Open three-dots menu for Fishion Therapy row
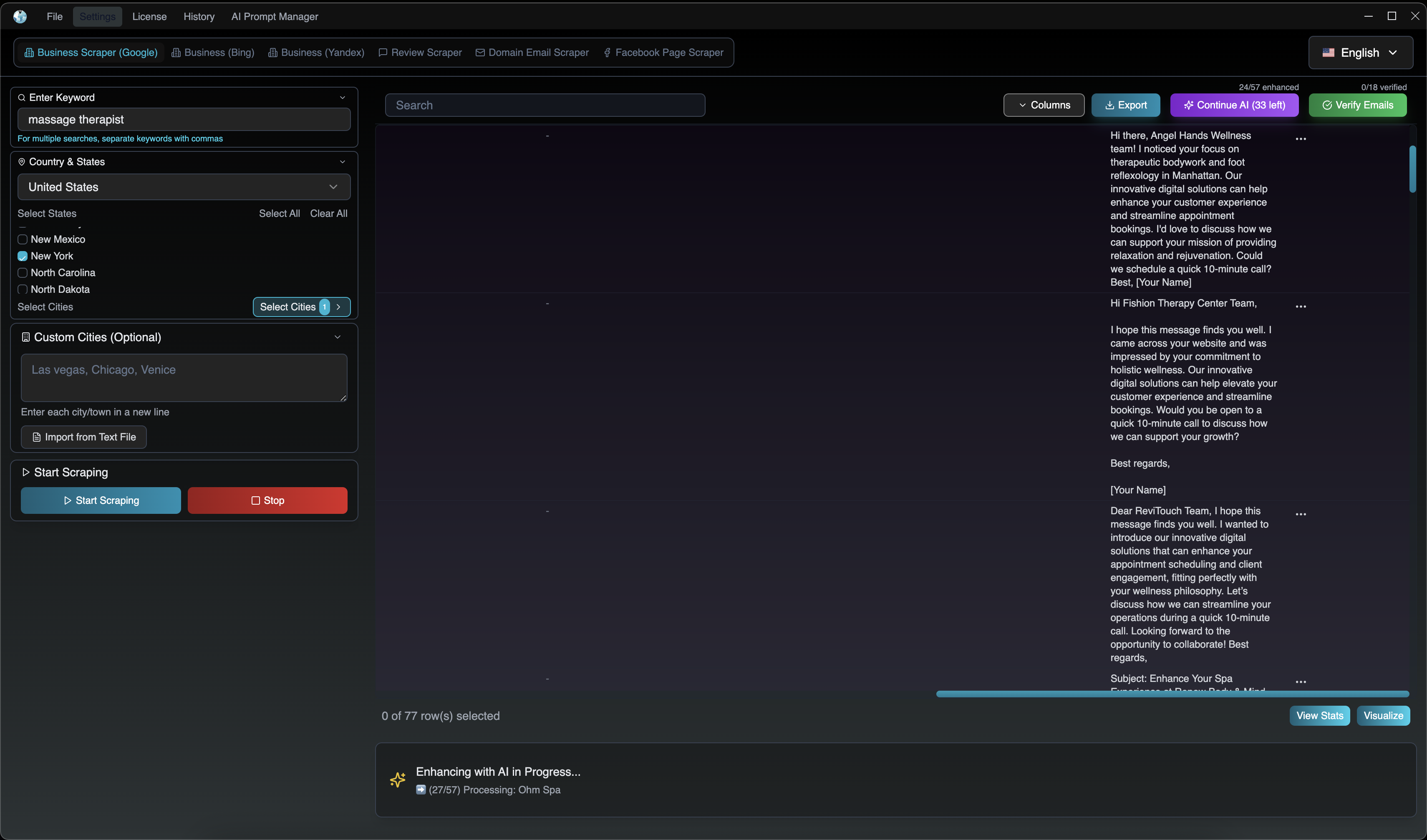Screen dimensions: 1427x840 1301,306
